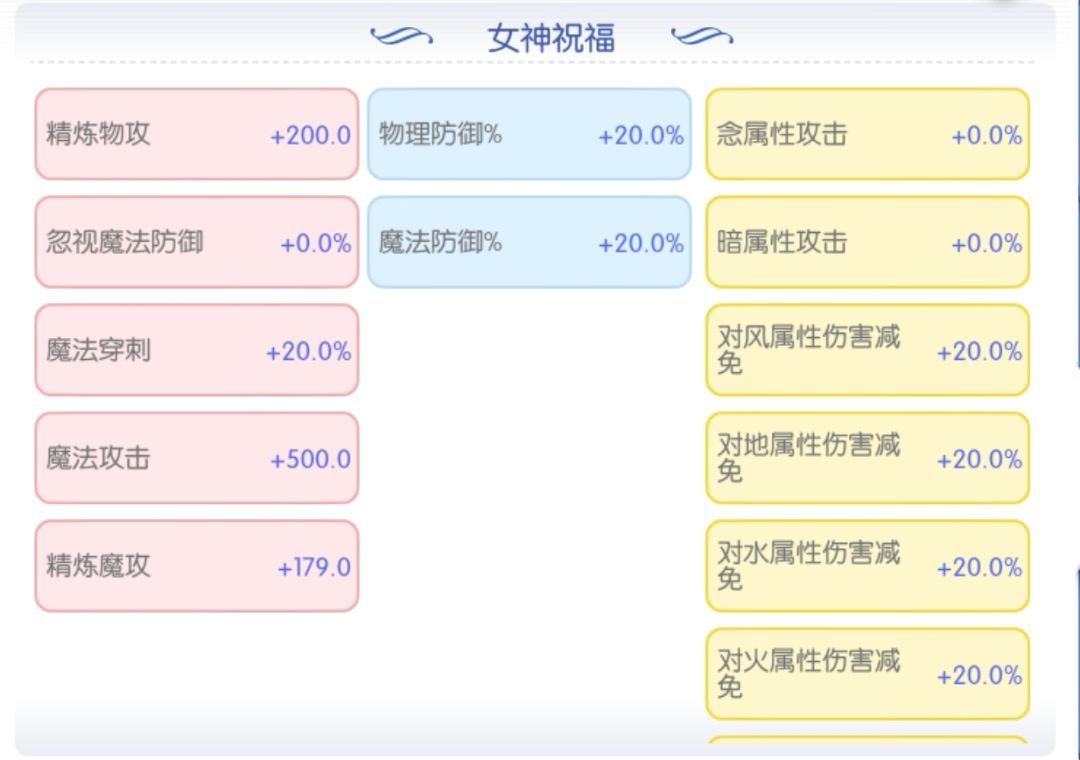Click the left swirl ornament beside the title

[401, 37]
